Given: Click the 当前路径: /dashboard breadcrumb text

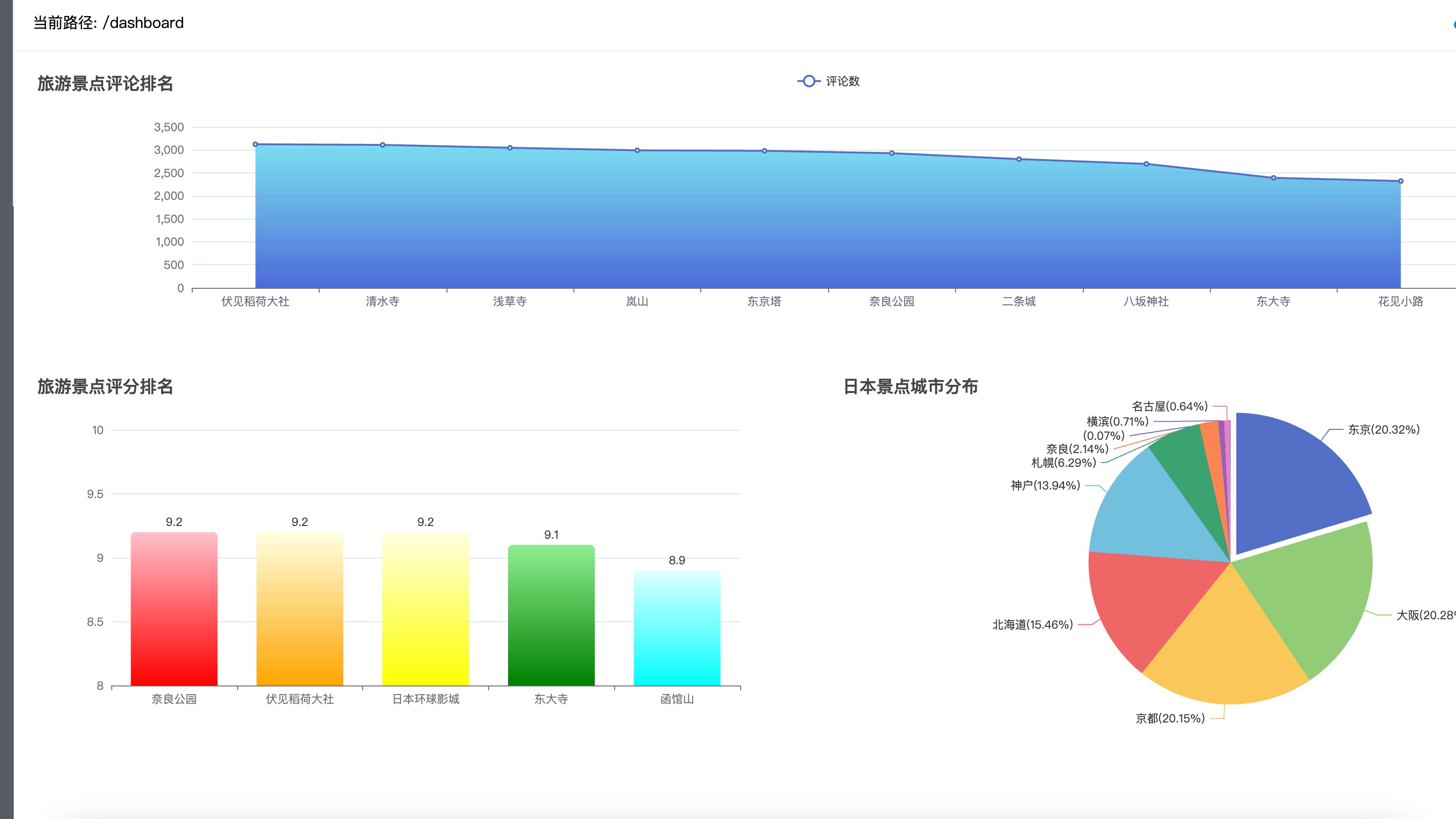Looking at the screenshot, I should tap(108, 23).
